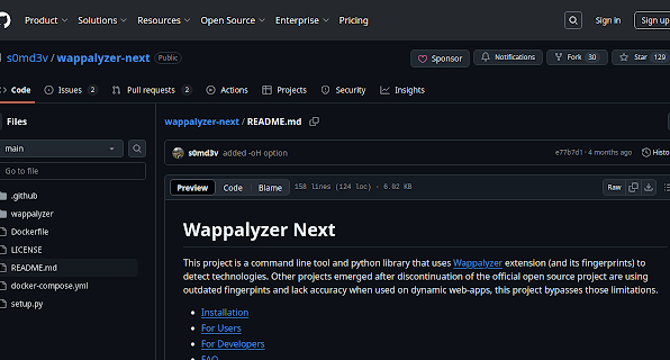Screen dimensions: 670x360
Task: Expand the Enterprise menu
Action: pos(302,20)
